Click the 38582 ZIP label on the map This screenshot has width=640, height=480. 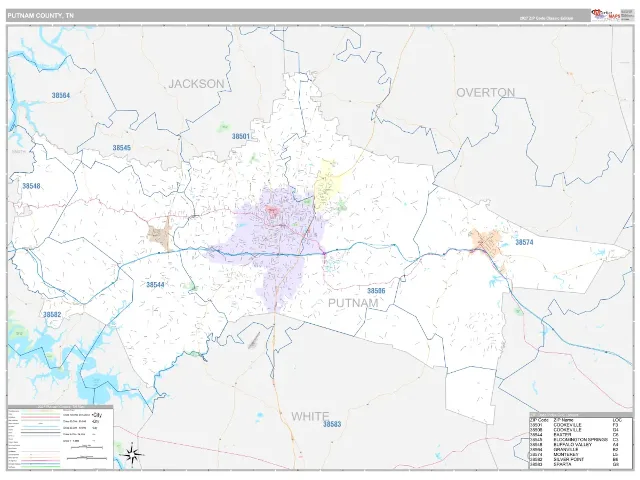(x=52, y=314)
